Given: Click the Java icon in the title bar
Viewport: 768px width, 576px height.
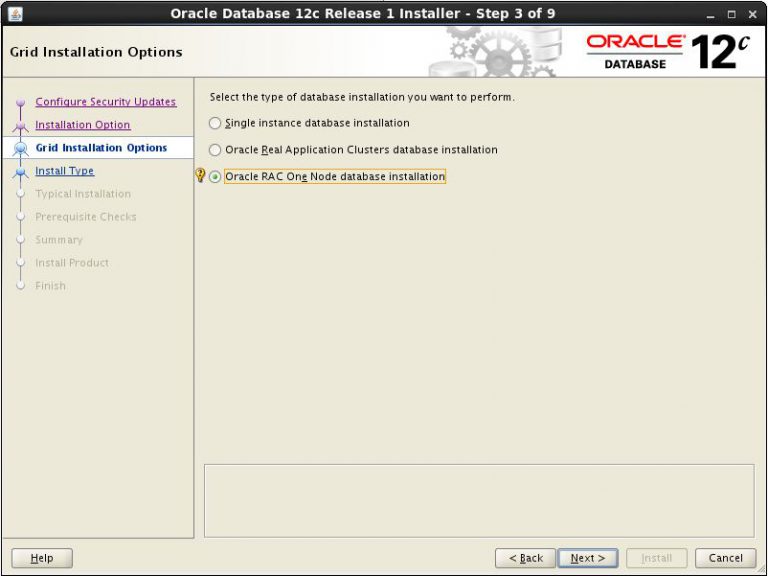Looking at the screenshot, I should [15, 14].
